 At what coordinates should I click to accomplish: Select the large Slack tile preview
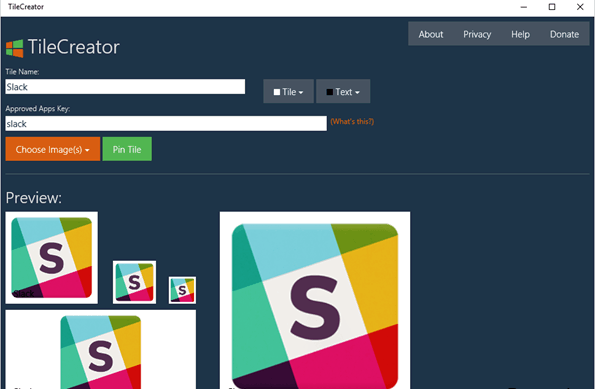[x=315, y=300]
